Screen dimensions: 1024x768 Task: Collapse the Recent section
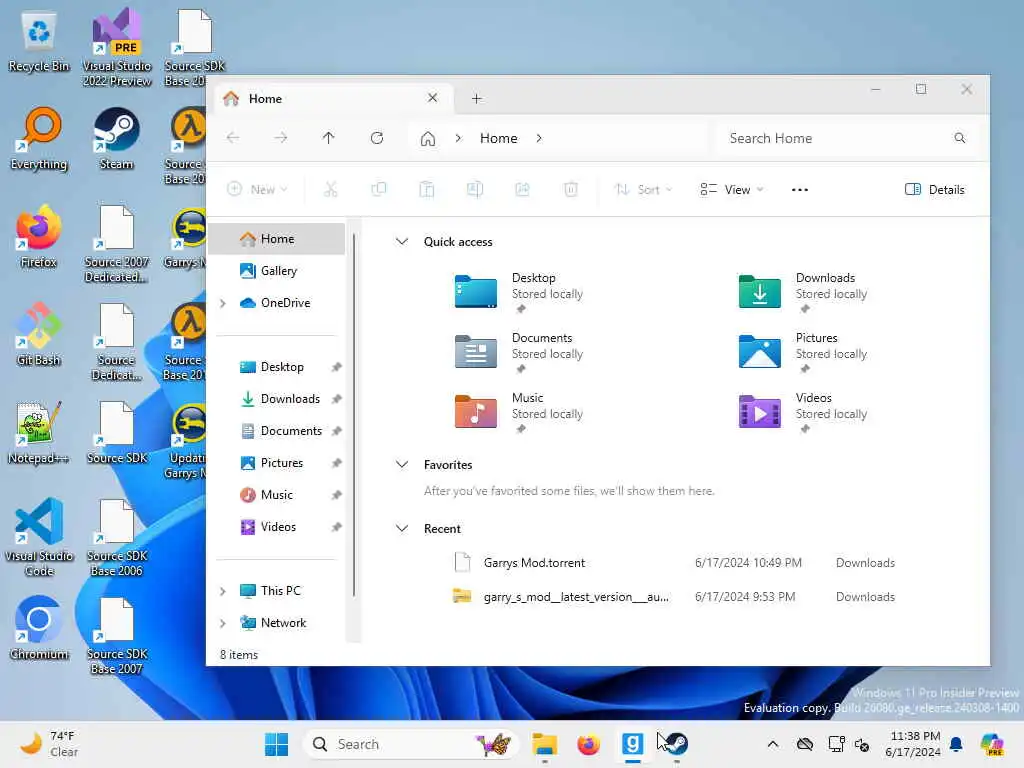tap(402, 528)
